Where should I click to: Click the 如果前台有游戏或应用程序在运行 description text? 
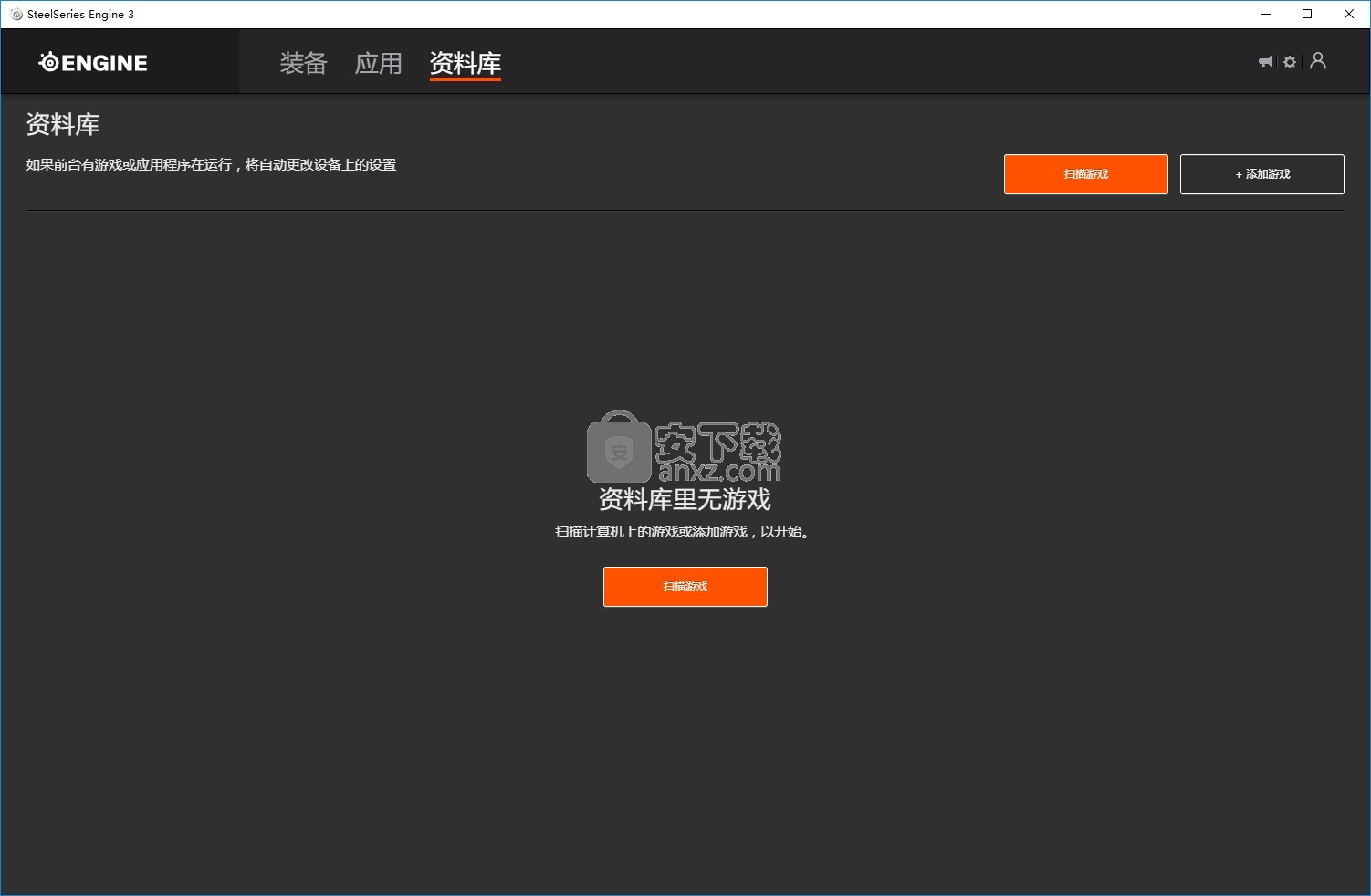[212, 165]
